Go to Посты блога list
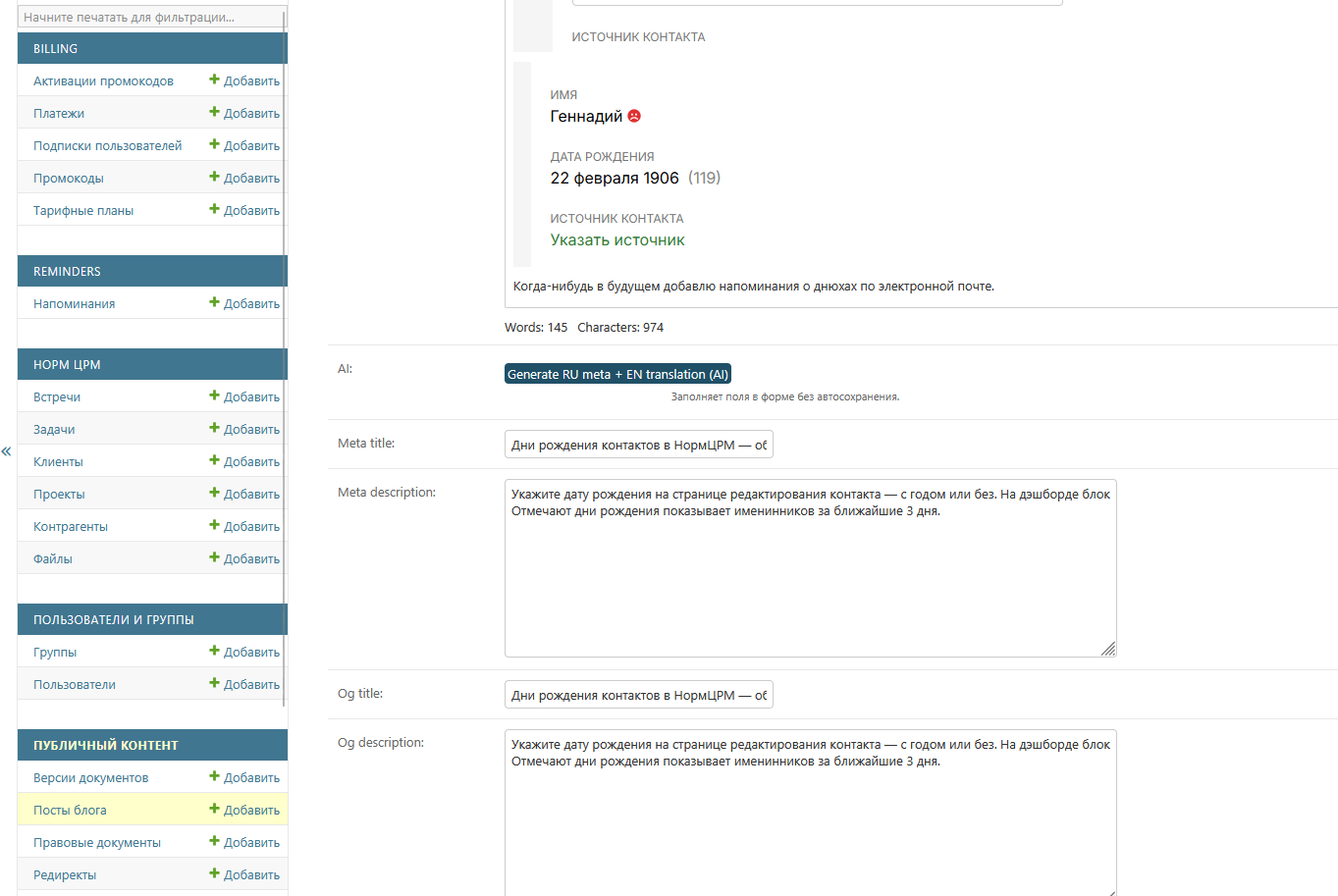 click(x=70, y=810)
